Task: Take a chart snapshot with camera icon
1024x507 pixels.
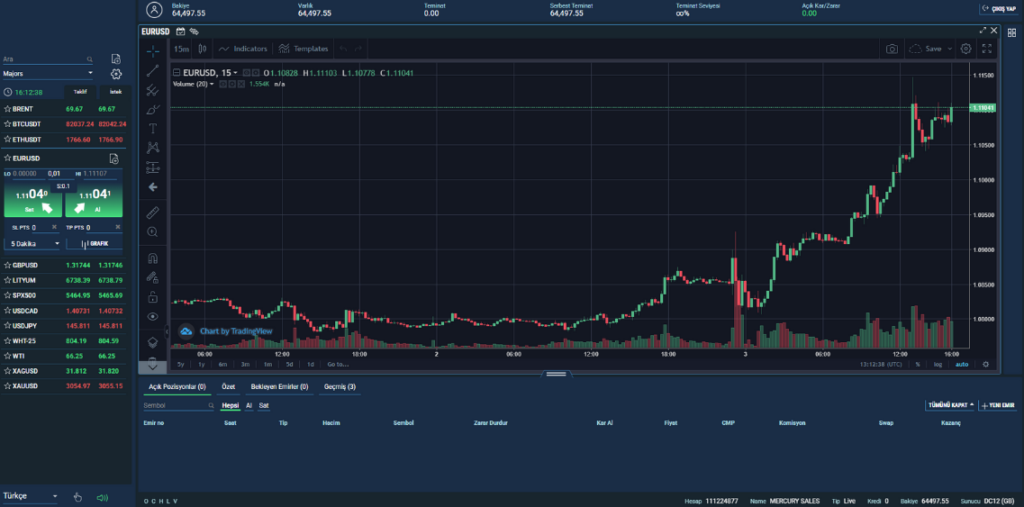Action: point(891,48)
